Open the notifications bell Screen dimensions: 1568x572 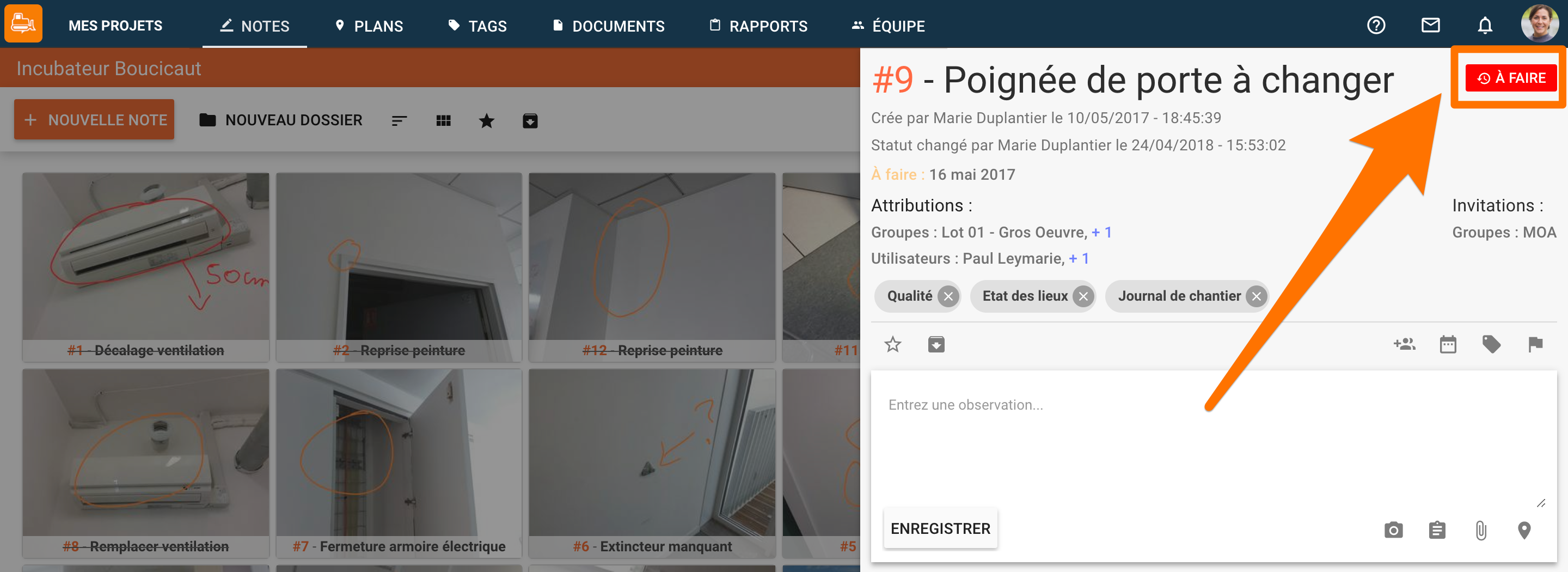coord(1485,25)
